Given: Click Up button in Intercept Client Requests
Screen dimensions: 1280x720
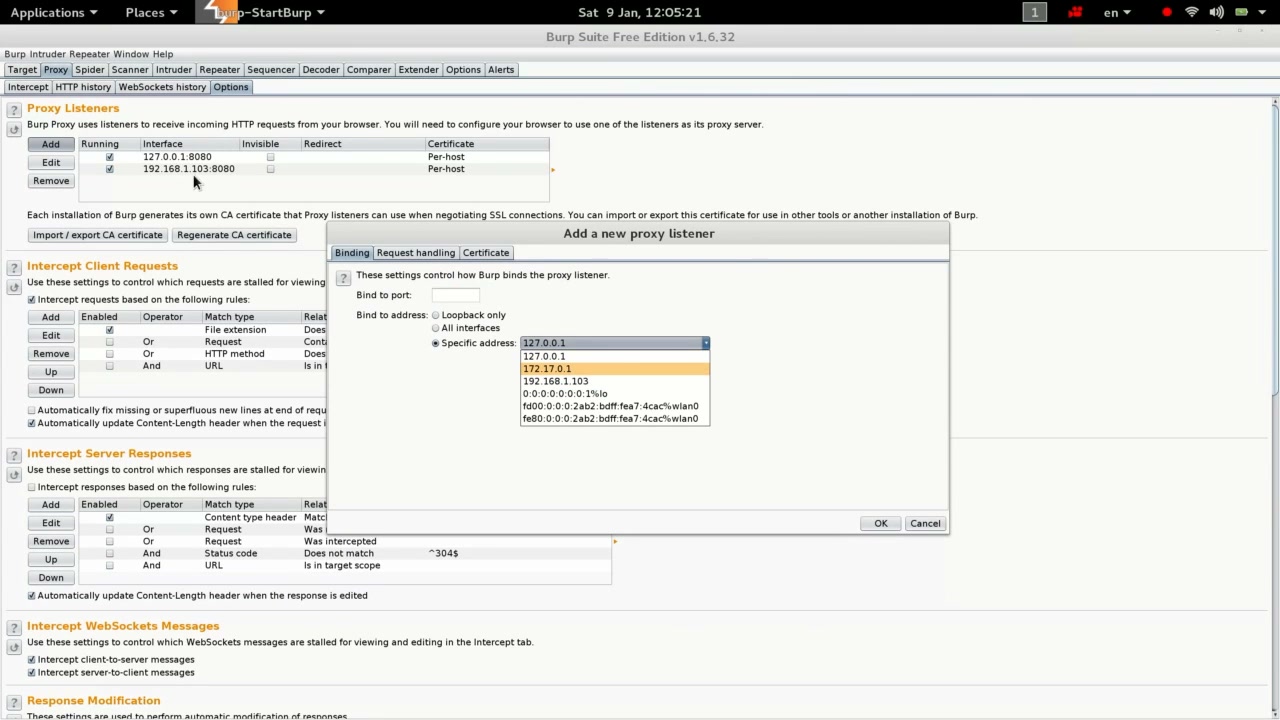Looking at the screenshot, I should [x=51, y=372].
